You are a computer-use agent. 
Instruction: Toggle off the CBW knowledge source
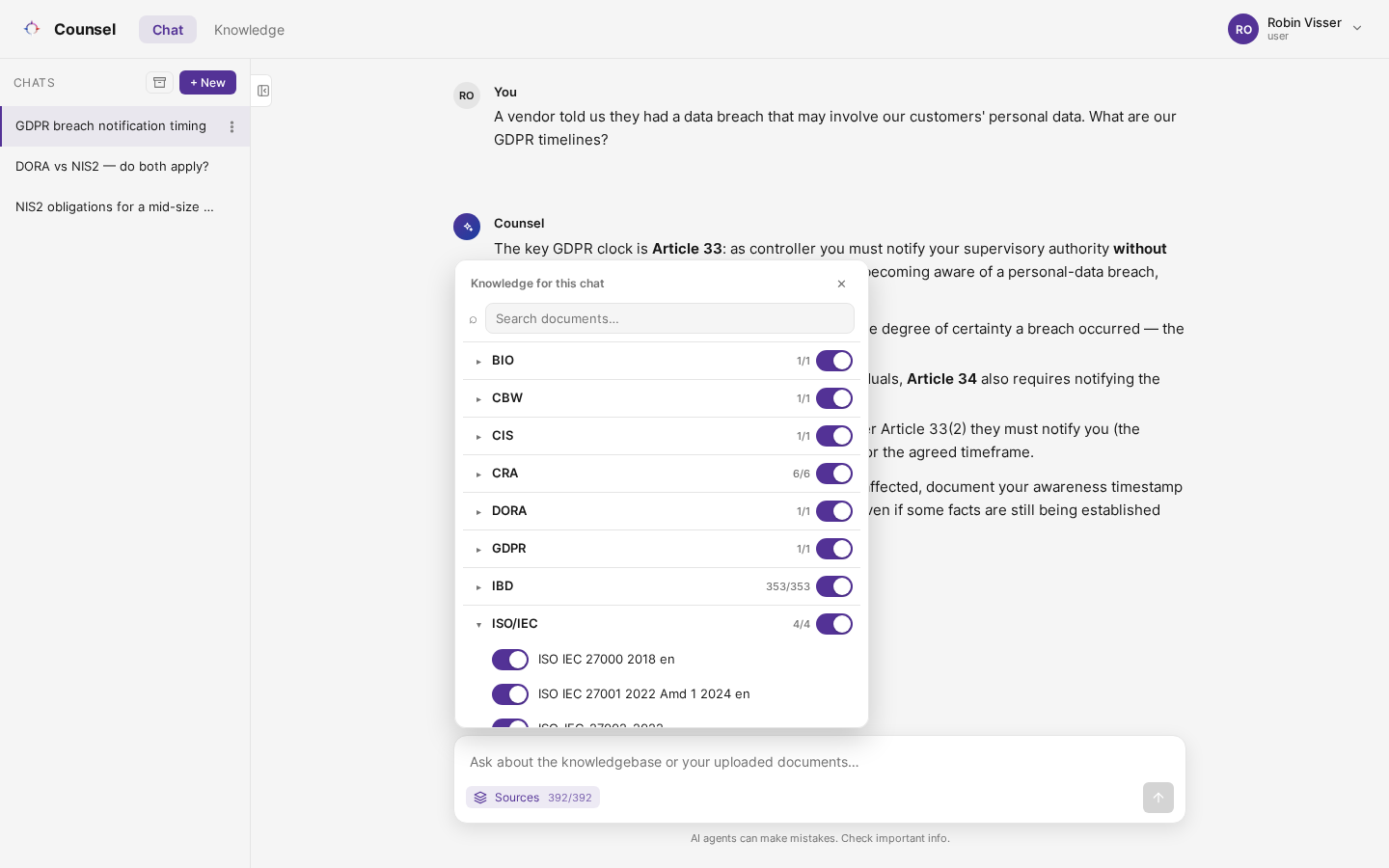834,398
